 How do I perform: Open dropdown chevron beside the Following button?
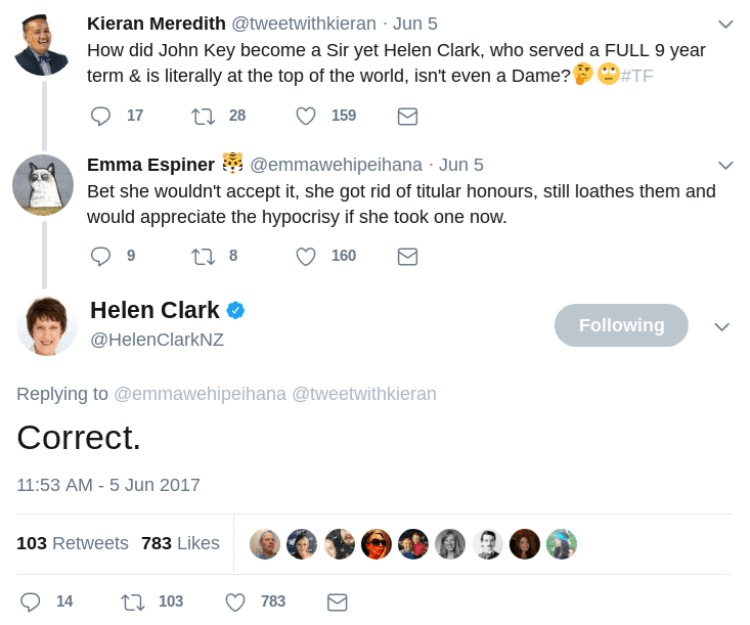coord(722,326)
